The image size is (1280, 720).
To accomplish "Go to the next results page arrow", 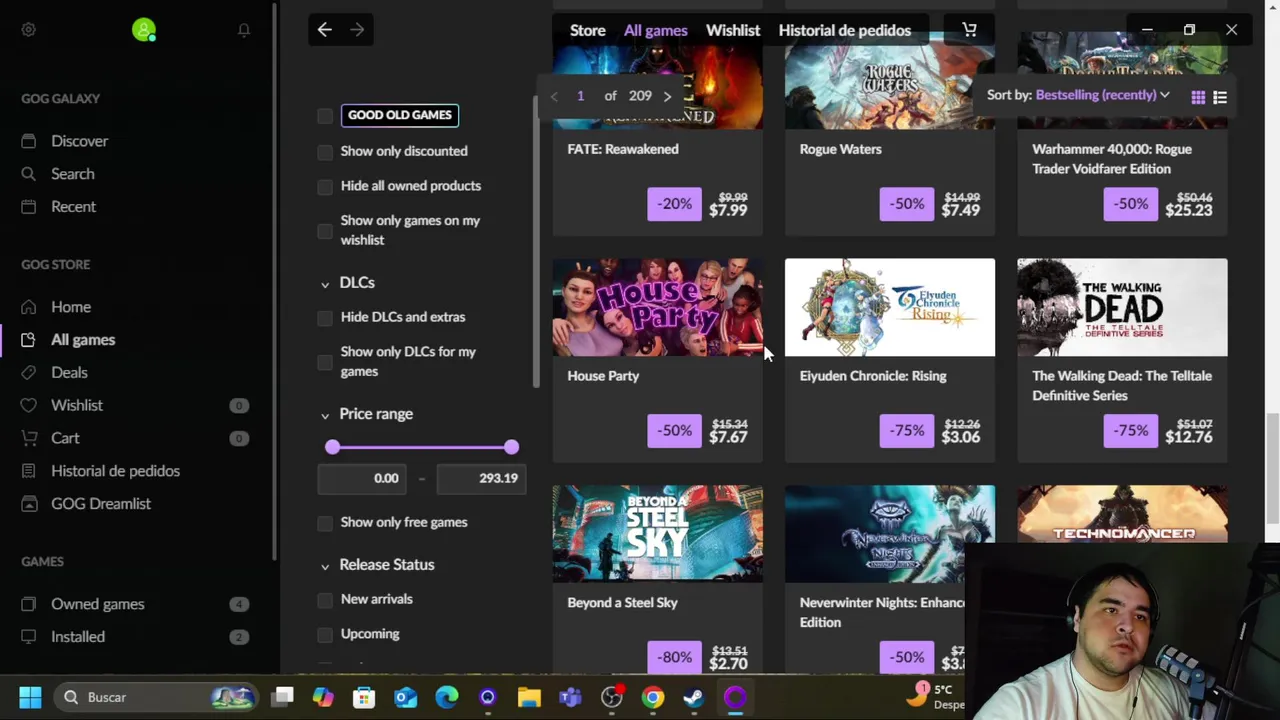I will [667, 96].
